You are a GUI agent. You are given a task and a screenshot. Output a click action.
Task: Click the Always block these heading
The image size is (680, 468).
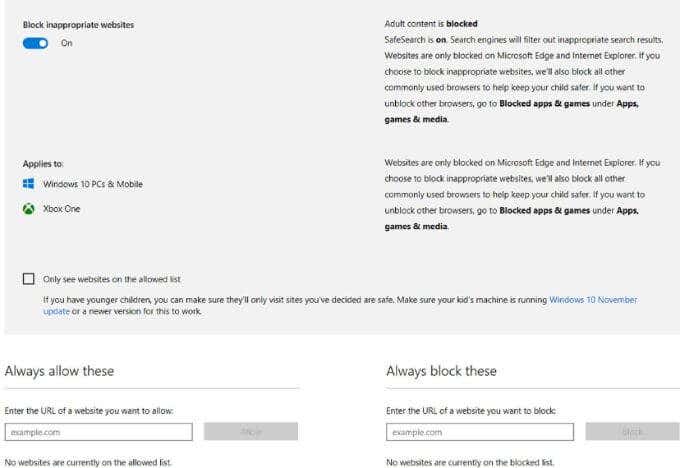pos(441,371)
